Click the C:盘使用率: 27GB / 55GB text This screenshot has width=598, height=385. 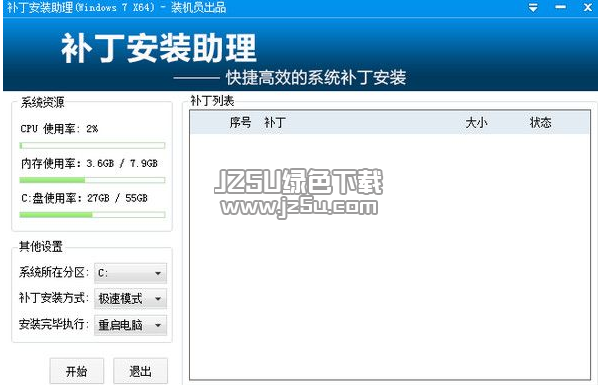(84, 198)
